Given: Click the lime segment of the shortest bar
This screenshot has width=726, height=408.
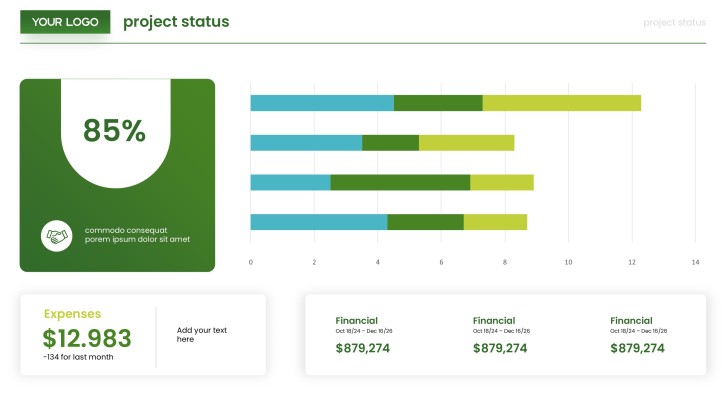Looking at the screenshot, I should tap(467, 143).
